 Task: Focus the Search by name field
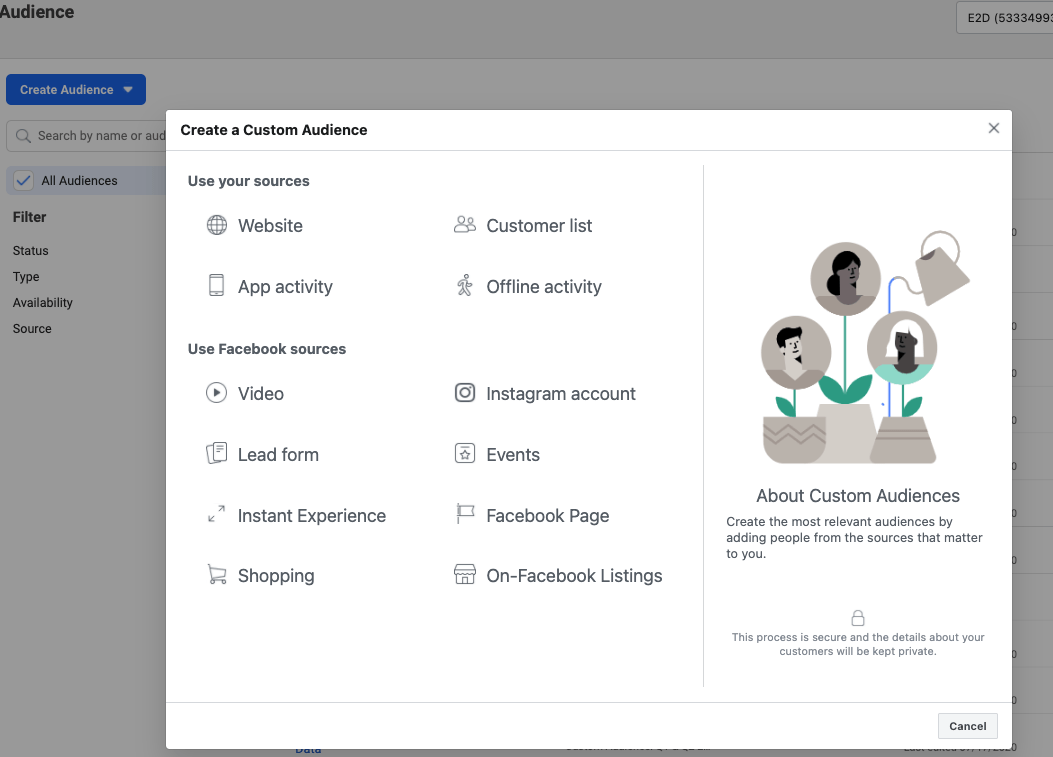[x=87, y=136]
